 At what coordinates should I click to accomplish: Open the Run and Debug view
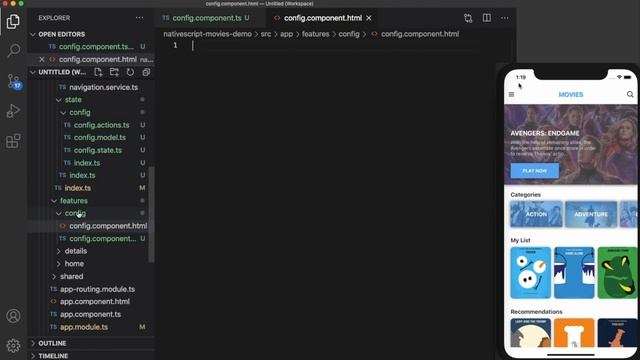pos(13,111)
